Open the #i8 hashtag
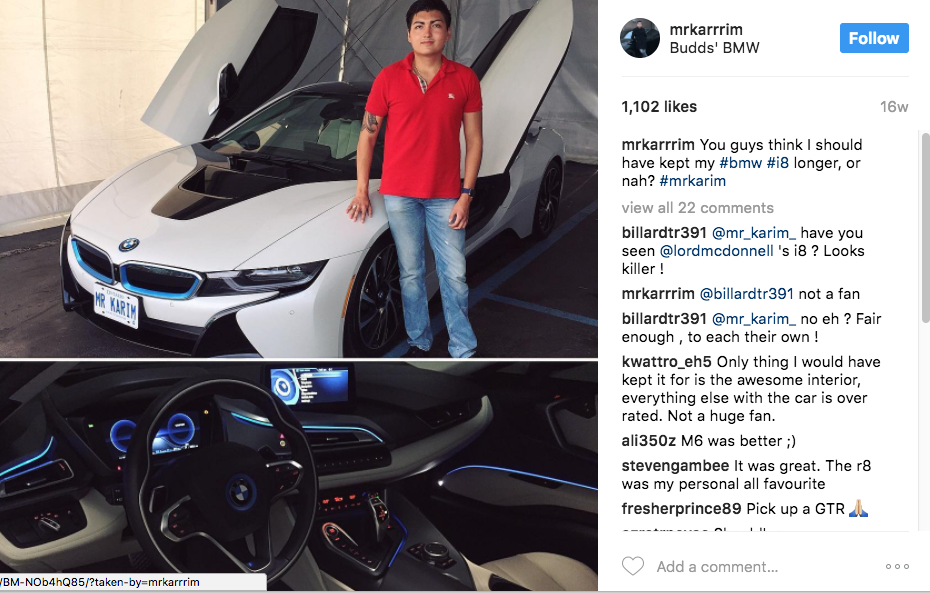This screenshot has width=930, height=593. (778, 162)
